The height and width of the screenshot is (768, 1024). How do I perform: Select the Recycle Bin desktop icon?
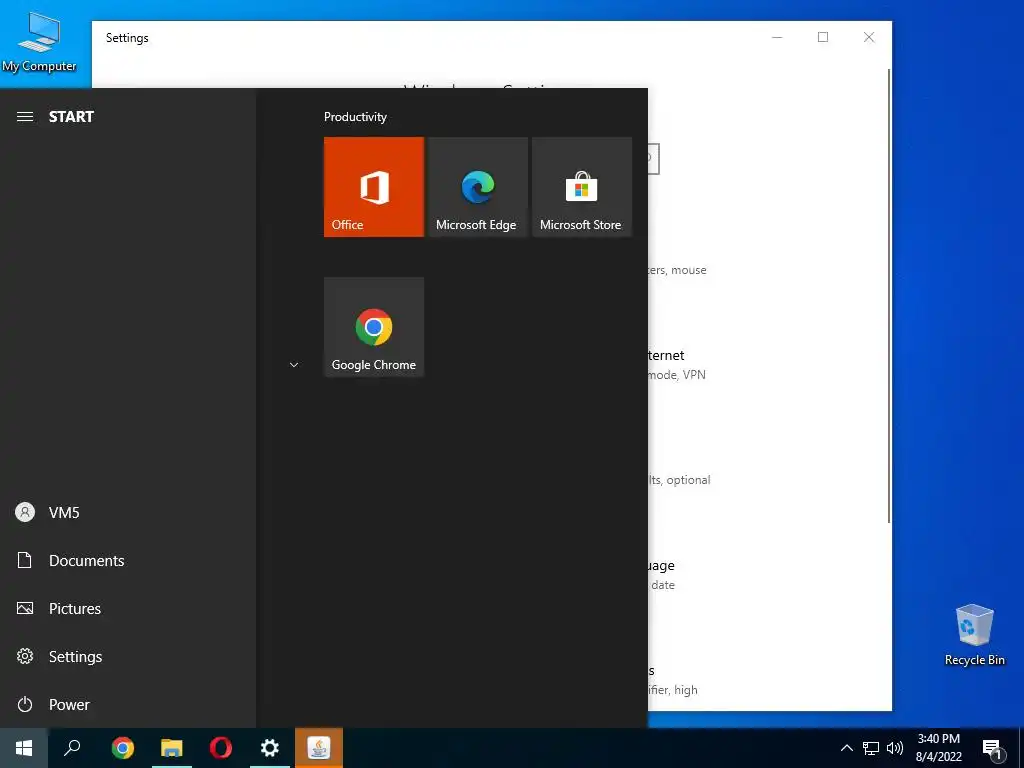click(x=974, y=635)
